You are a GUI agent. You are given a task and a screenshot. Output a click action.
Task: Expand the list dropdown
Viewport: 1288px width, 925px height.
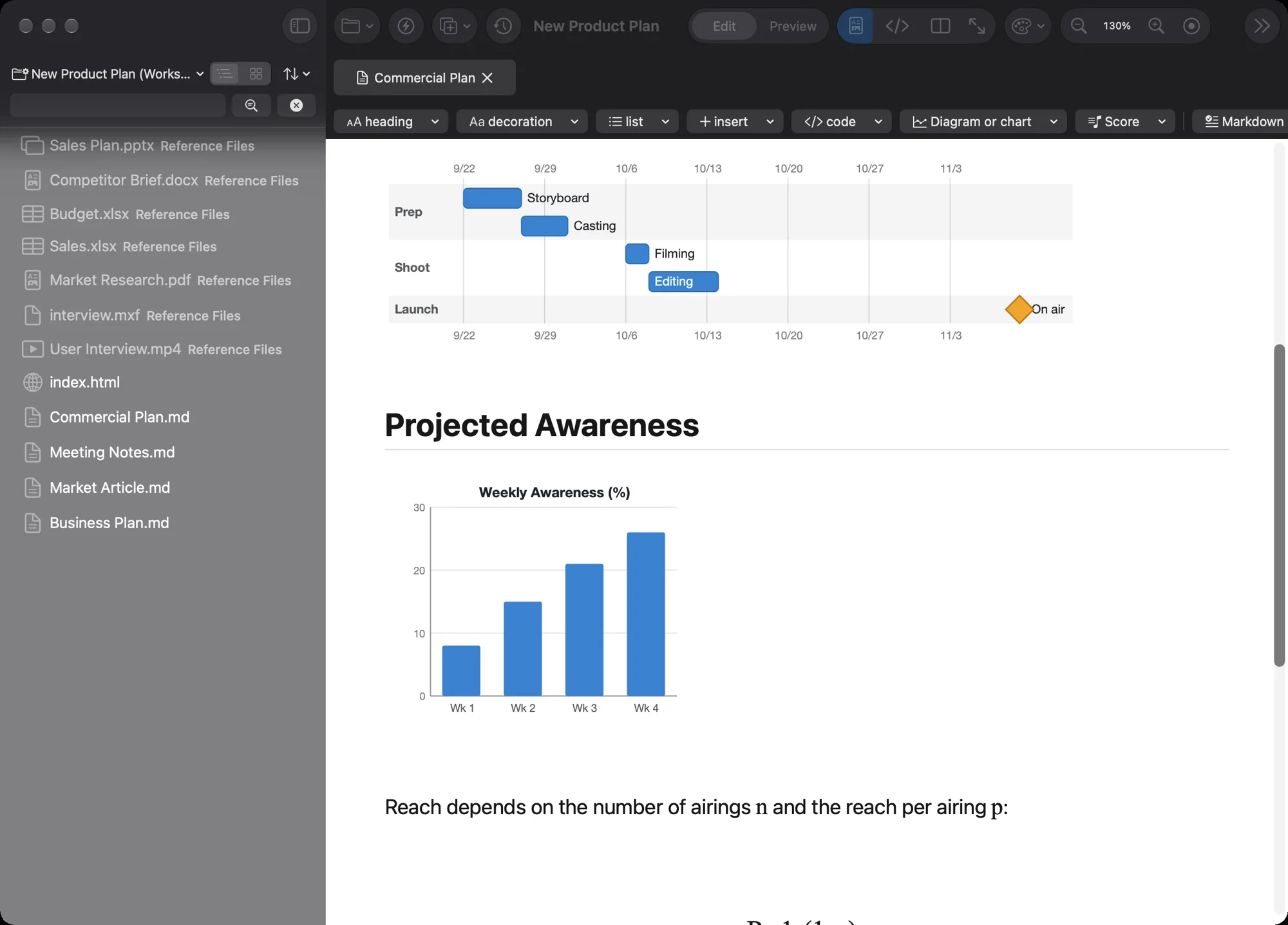coord(637,121)
